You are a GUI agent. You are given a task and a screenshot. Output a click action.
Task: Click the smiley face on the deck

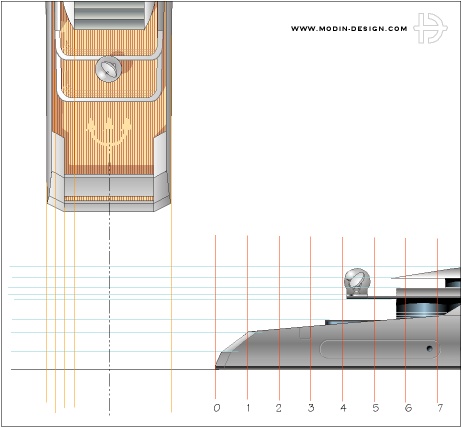(109, 131)
